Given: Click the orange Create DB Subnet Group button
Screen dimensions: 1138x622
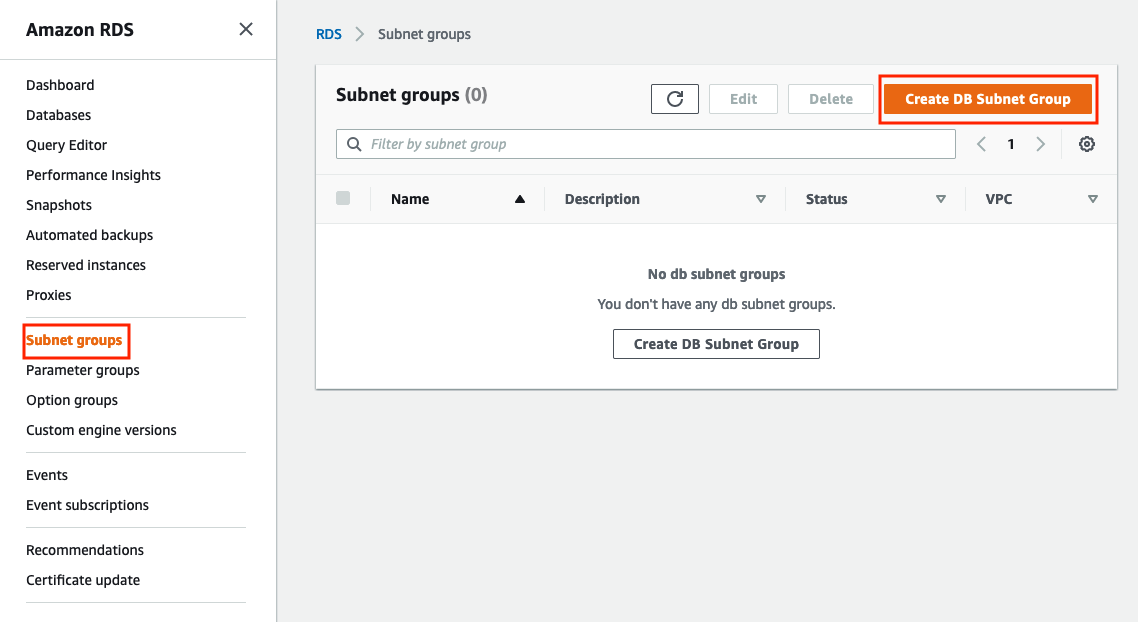Looking at the screenshot, I should [987, 99].
